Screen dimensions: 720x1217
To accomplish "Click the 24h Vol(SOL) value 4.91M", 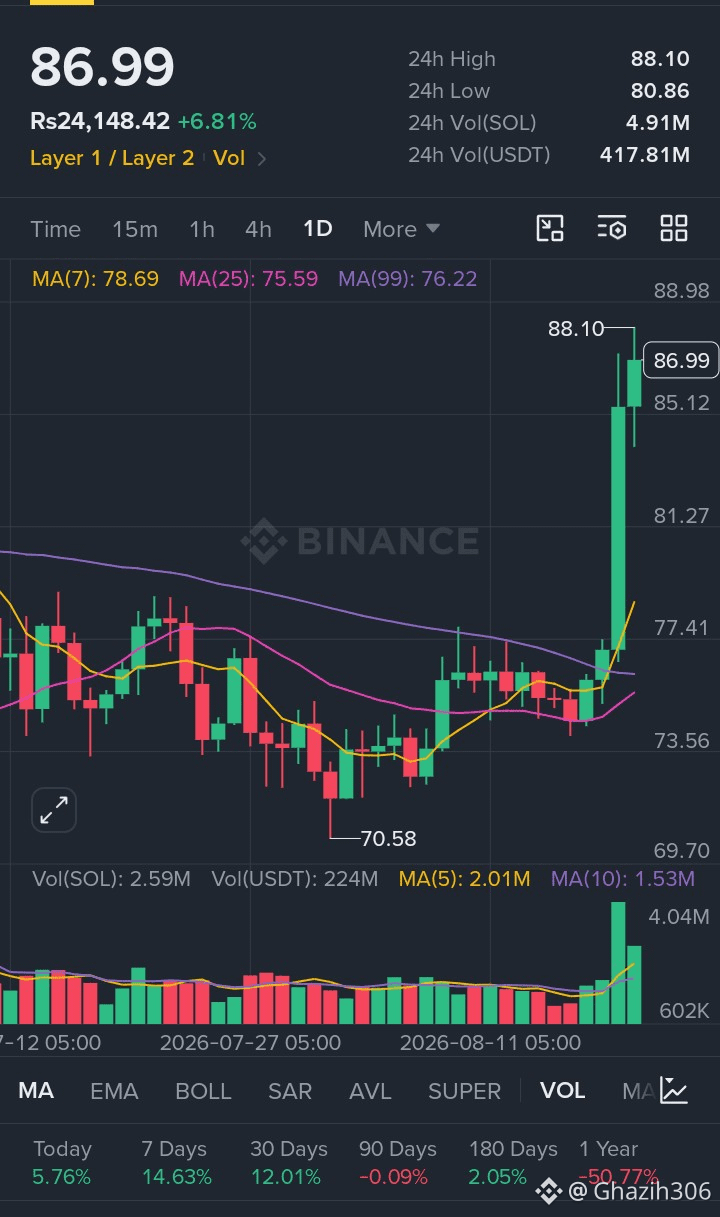I will [x=657, y=123].
